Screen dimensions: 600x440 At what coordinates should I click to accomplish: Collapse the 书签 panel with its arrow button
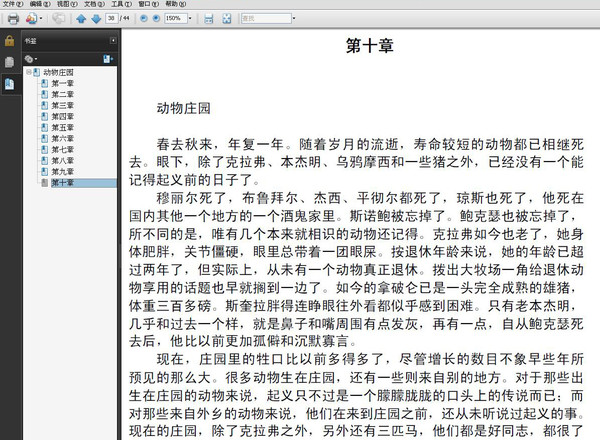(113, 41)
